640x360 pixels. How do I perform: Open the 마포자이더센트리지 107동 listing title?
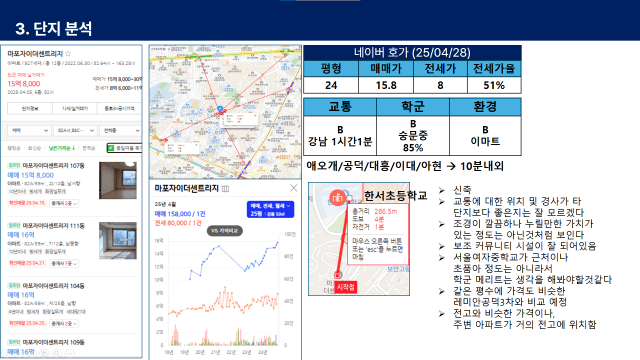point(53,166)
